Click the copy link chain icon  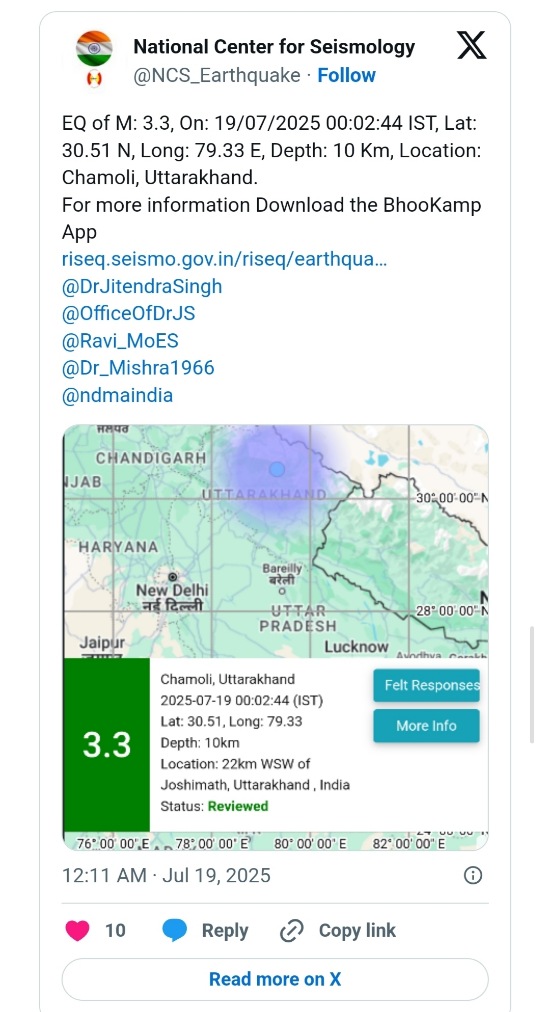292,931
